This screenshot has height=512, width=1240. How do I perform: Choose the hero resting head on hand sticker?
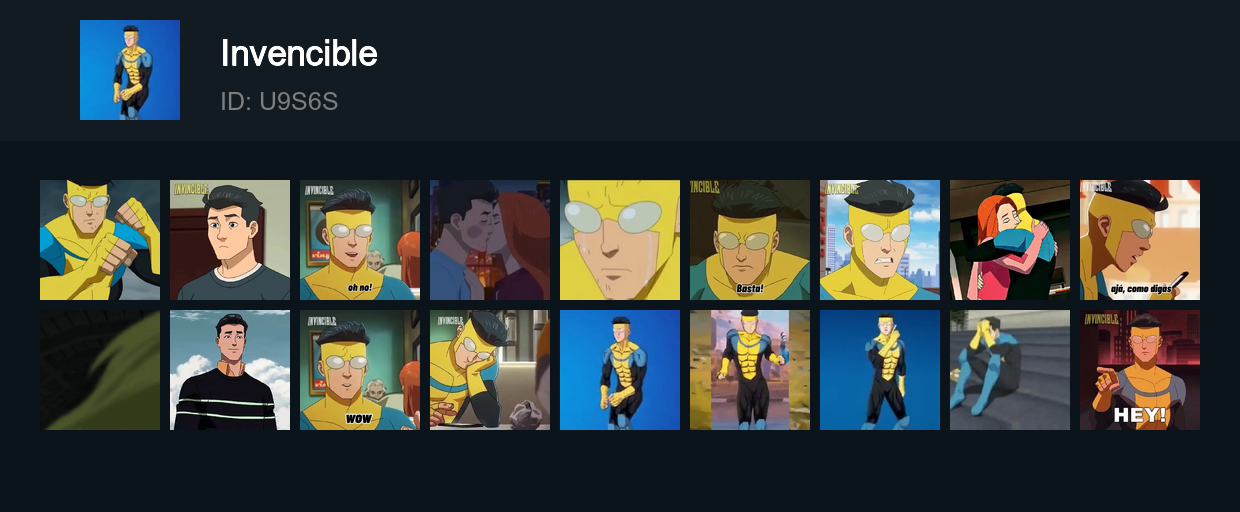(490, 370)
